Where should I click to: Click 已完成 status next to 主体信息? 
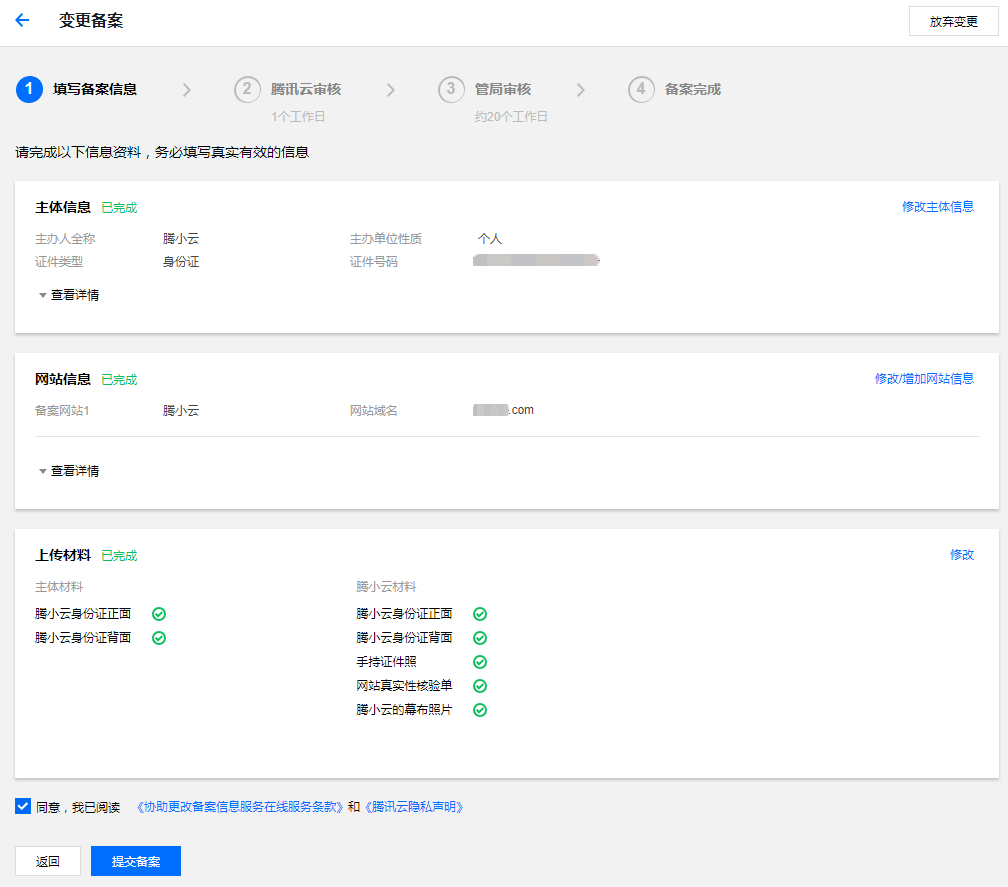pos(120,208)
